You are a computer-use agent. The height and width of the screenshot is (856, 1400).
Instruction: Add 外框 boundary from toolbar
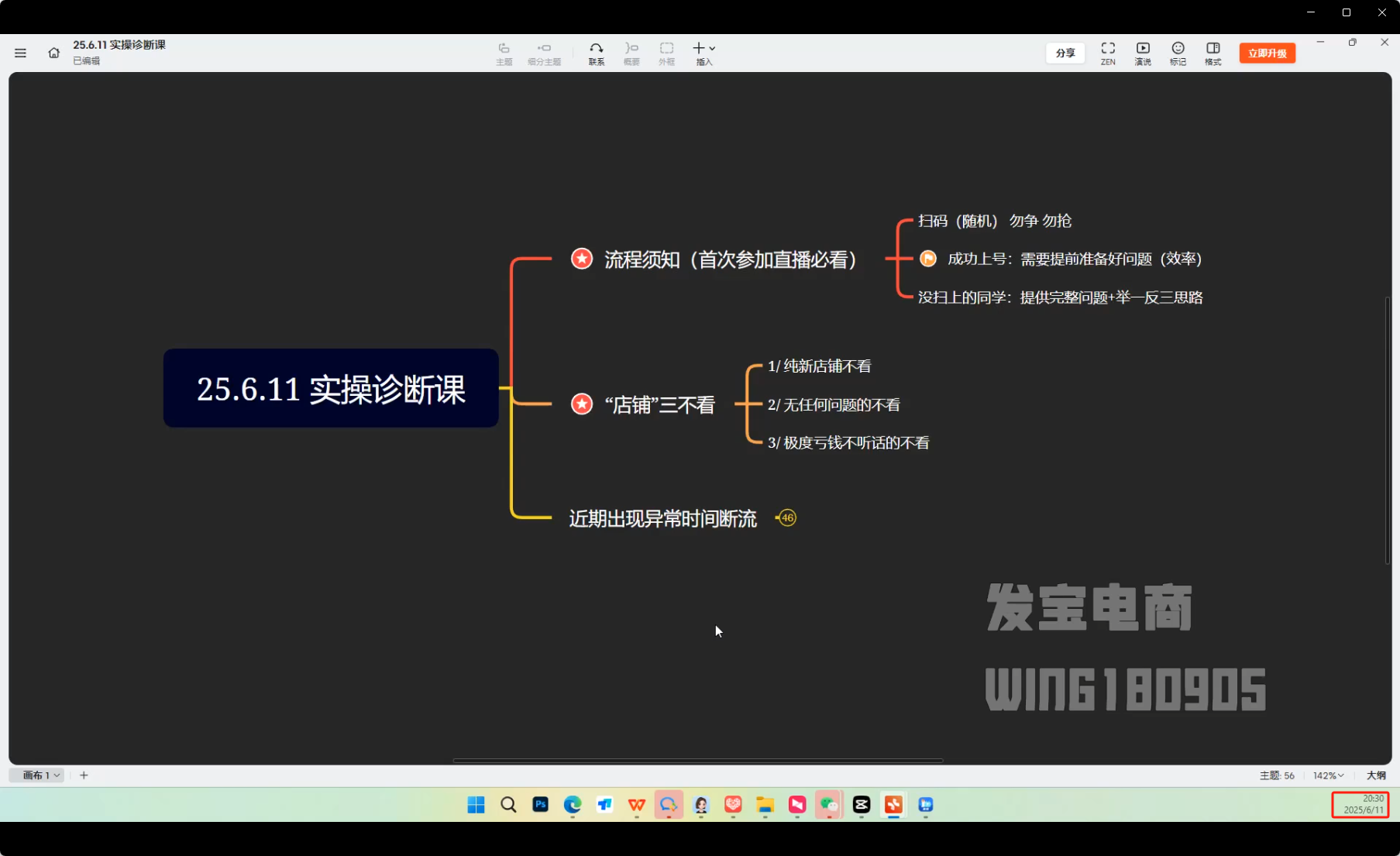click(666, 53)
